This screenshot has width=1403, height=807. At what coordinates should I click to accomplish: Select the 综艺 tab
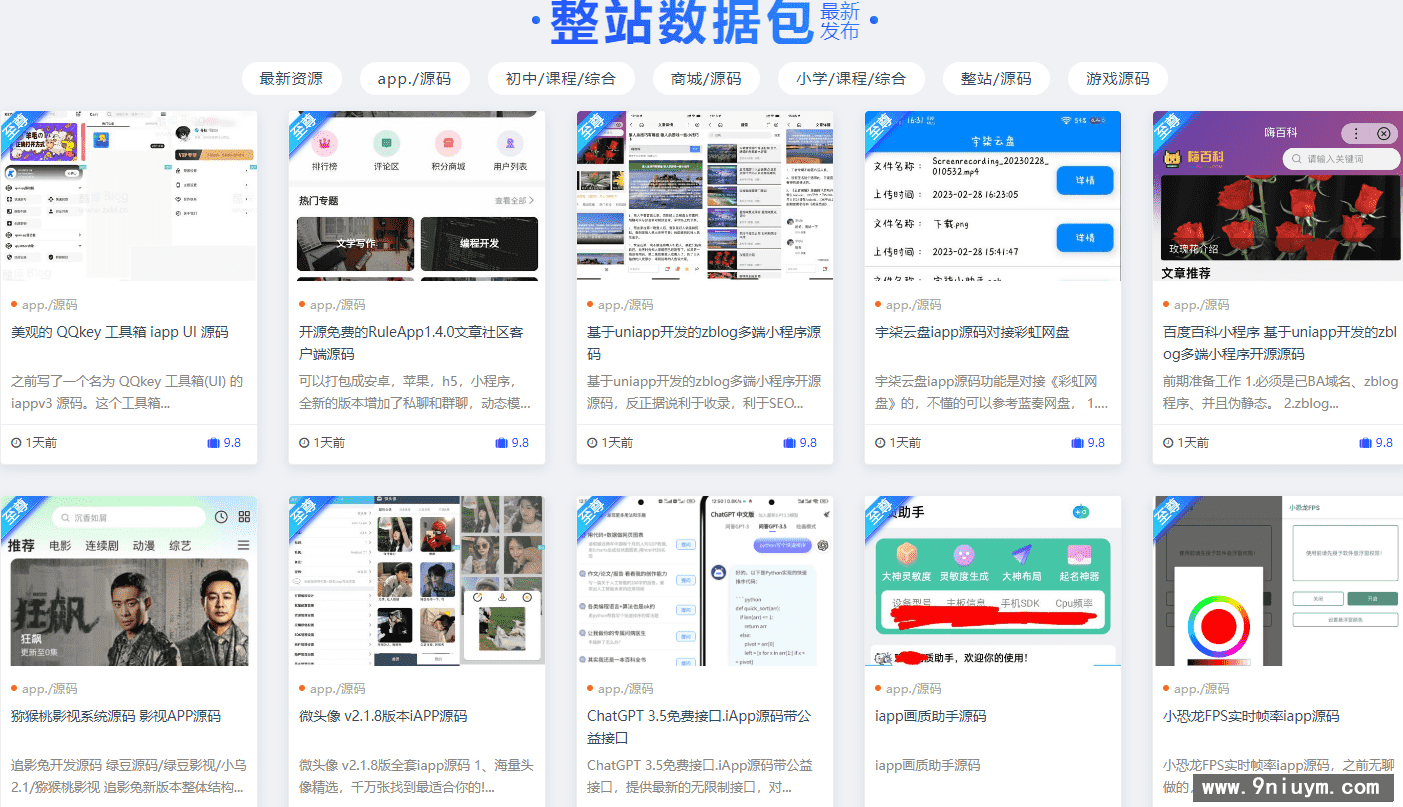pos(181,545)
